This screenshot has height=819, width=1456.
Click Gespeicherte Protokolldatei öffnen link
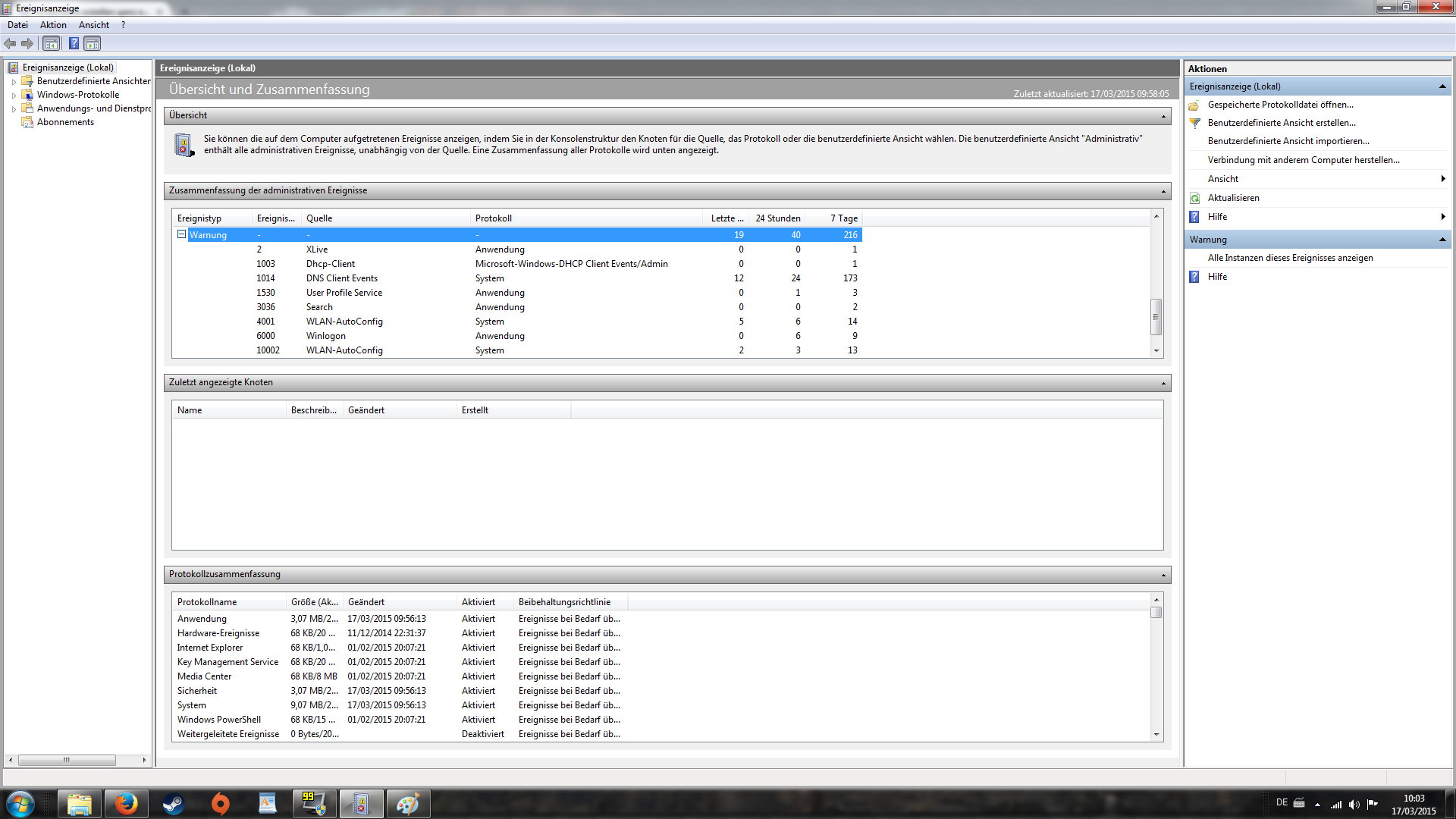[1280, 105]
